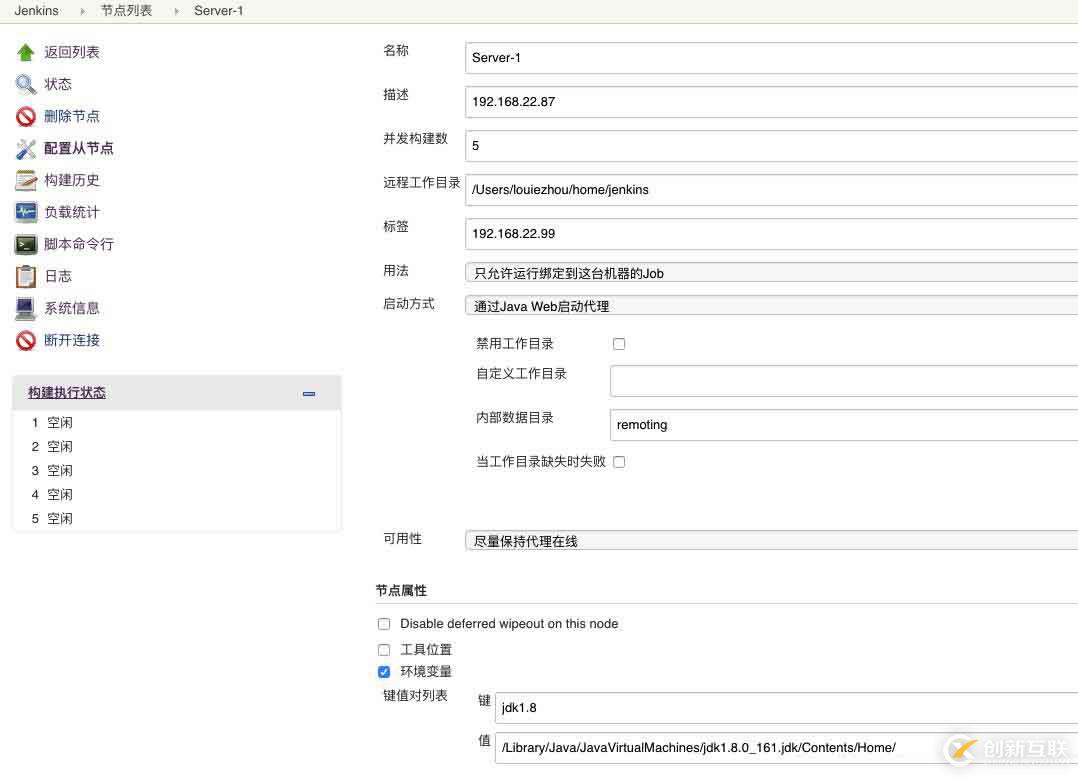Click the empty 自定义工作目录 field

844,381
